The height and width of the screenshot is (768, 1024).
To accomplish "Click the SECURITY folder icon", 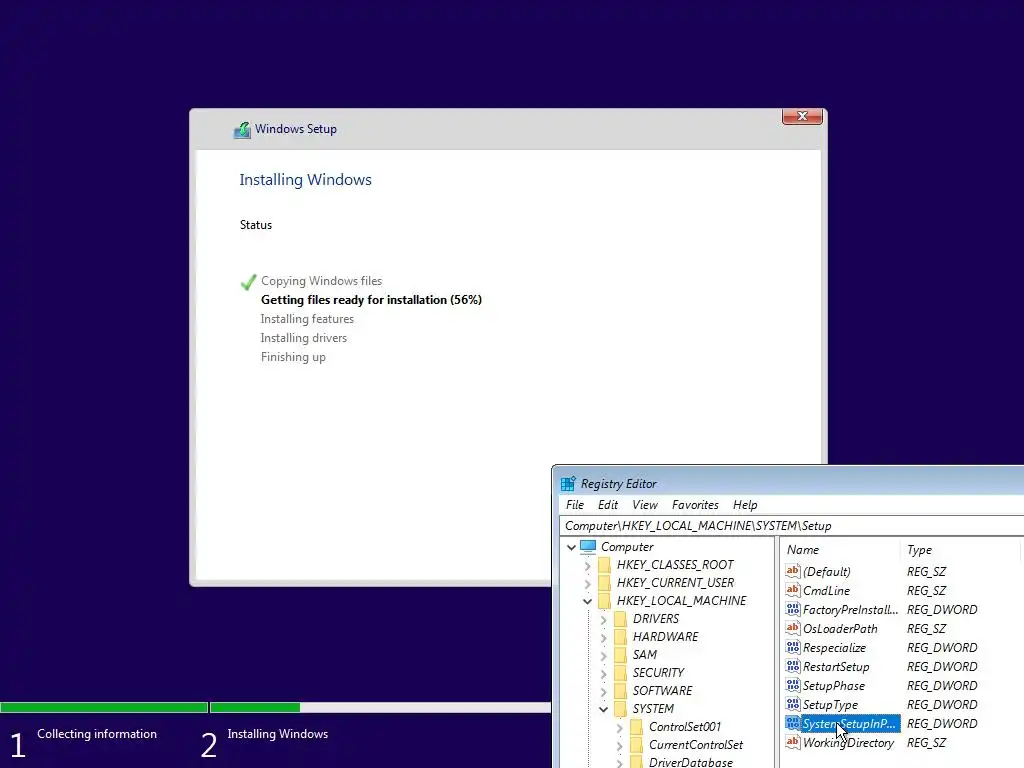I will 620,673.
